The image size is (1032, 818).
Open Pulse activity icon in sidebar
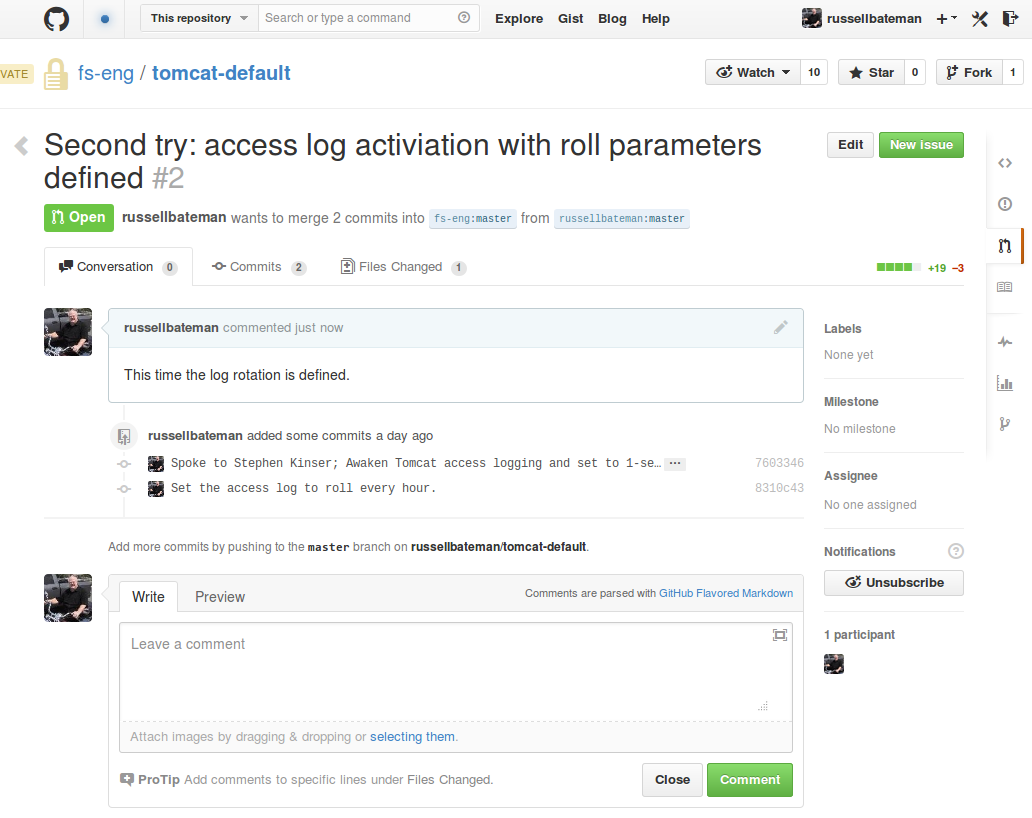pyautogui.click(x=1004, y=342)
